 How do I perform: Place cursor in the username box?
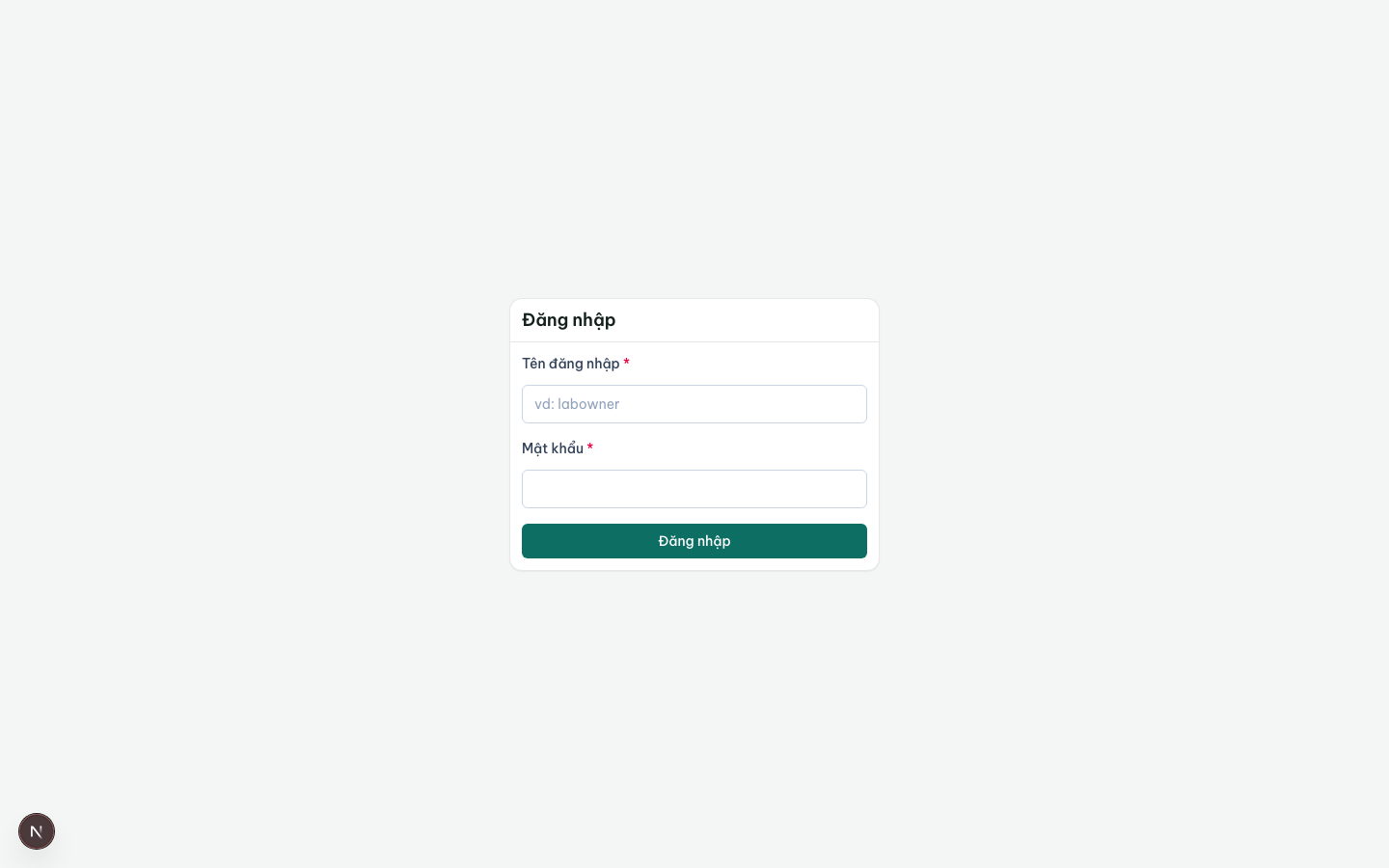tap(694, 404)
